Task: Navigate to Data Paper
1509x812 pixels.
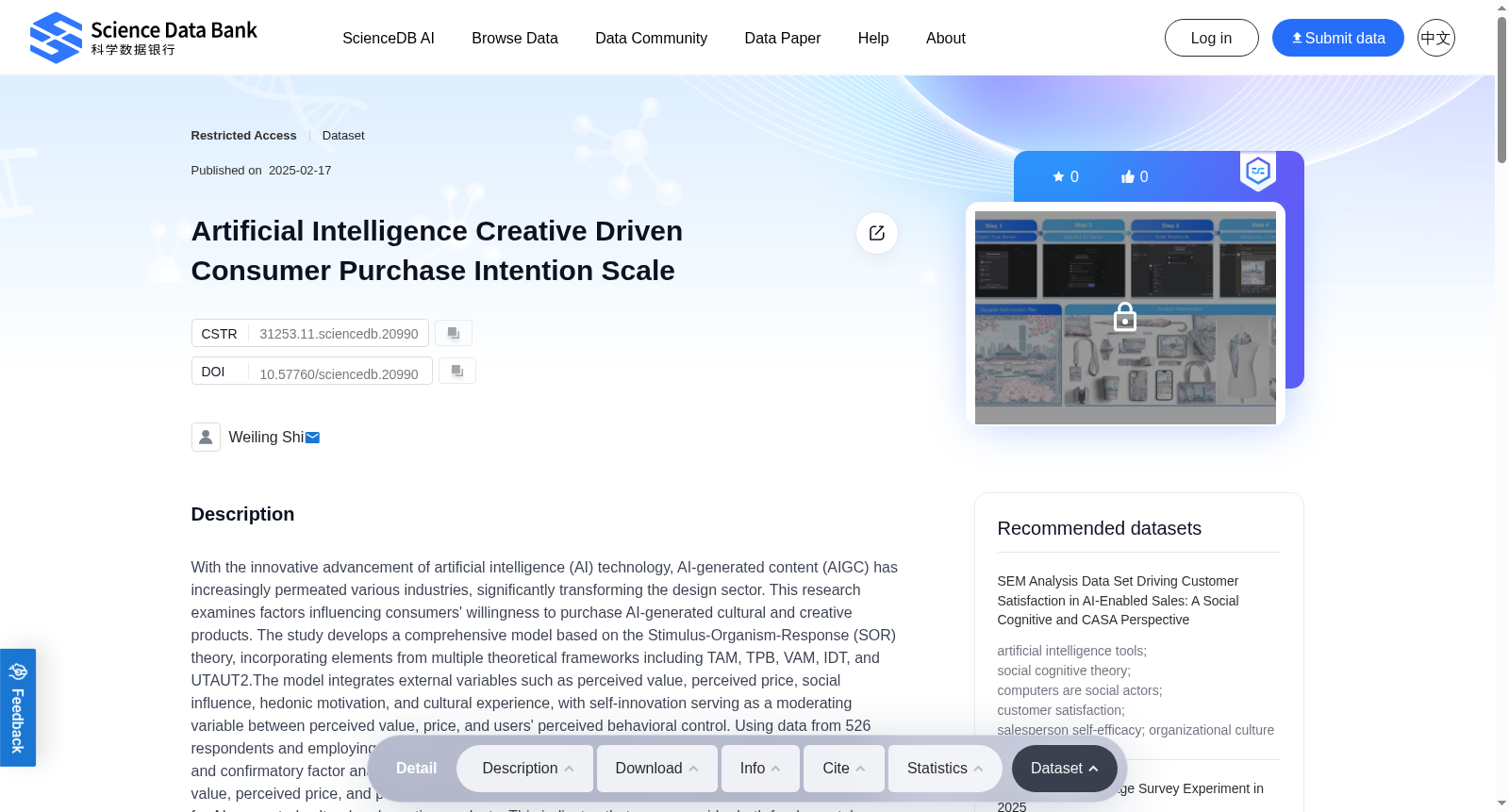Action: 783,38
